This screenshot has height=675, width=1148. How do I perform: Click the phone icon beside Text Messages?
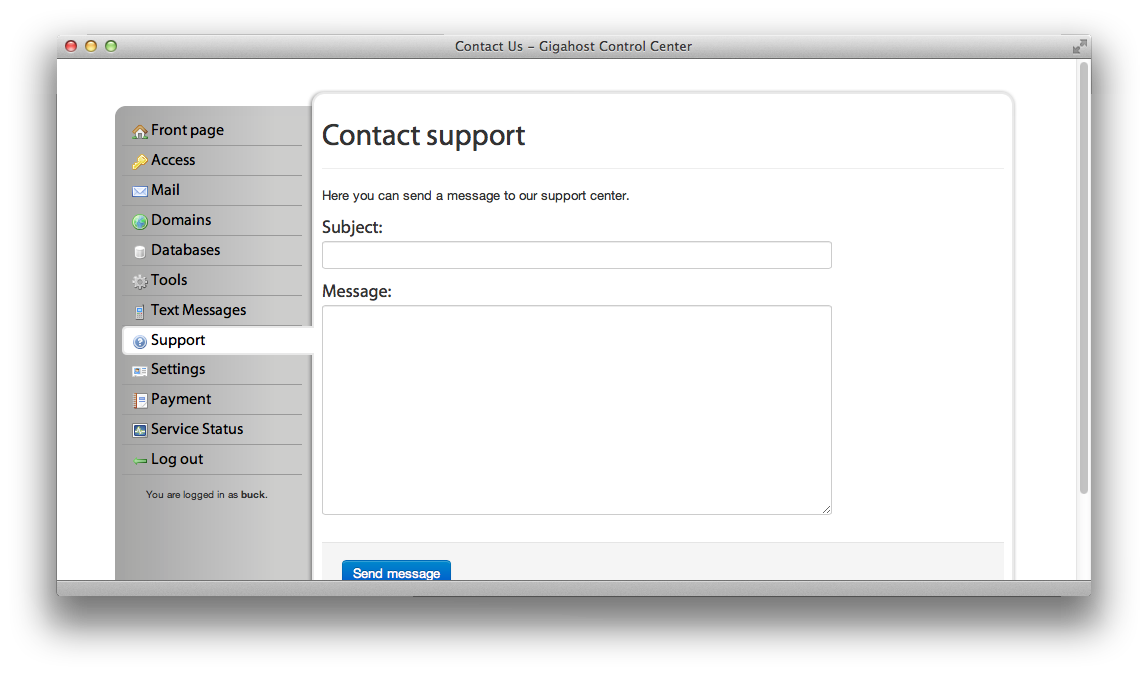(x=140, y=312)
